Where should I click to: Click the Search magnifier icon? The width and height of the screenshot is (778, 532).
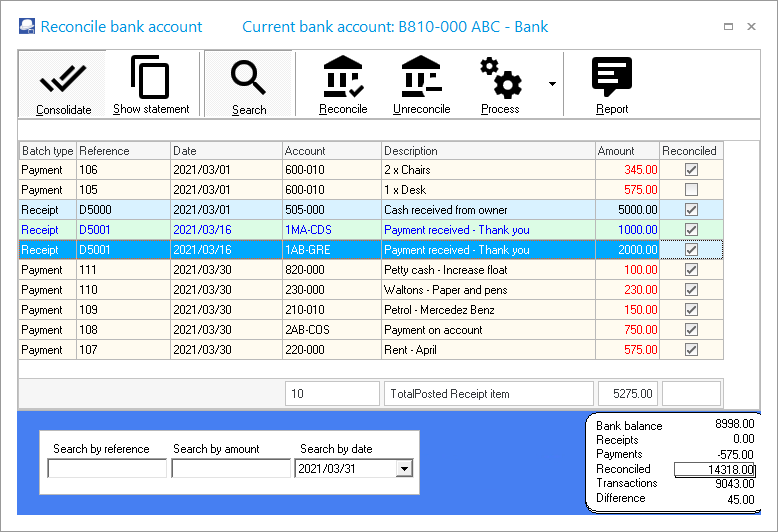pyautogui.click(x=248, y=77)
